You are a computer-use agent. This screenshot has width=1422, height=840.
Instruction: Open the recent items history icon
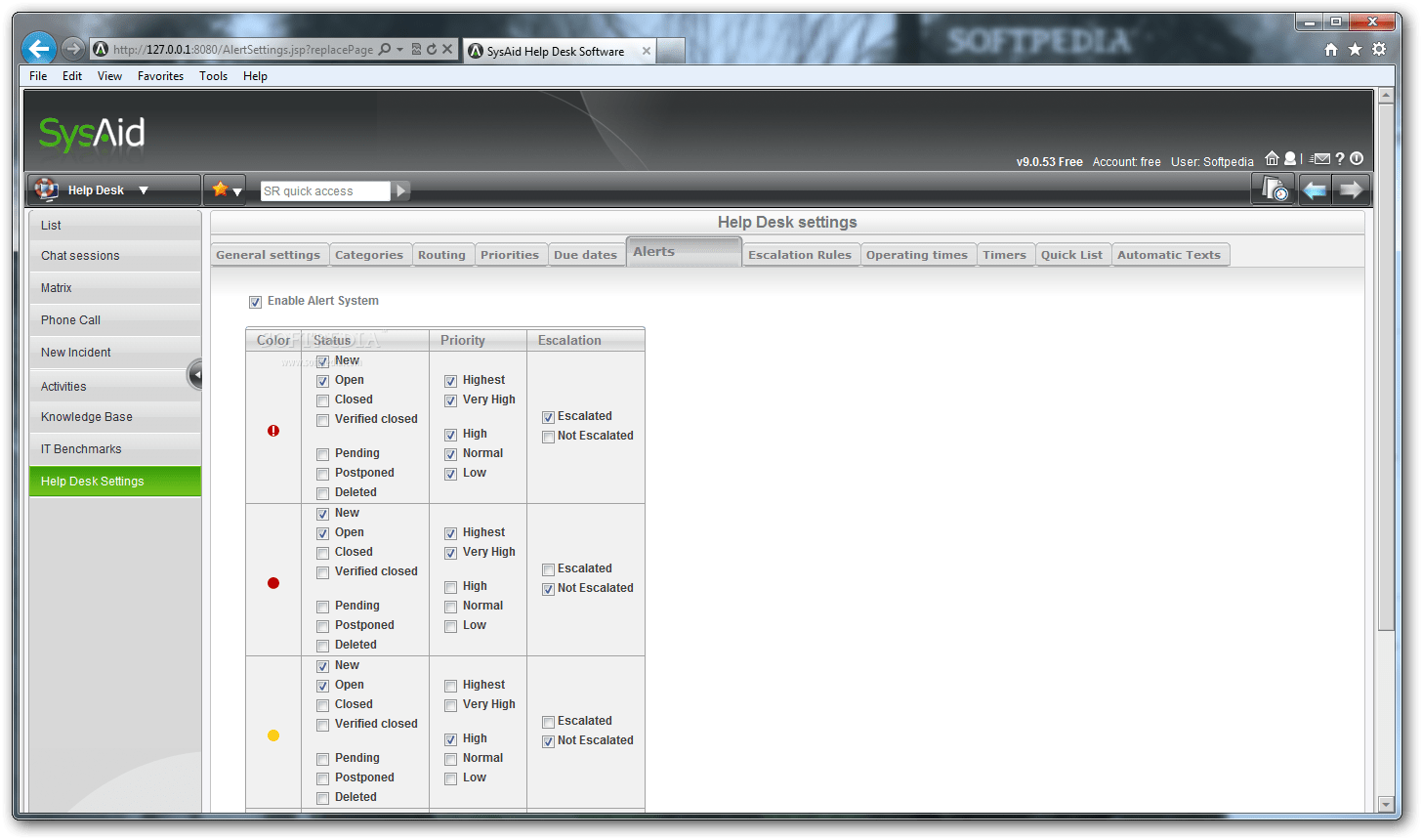coord(1273,189)
